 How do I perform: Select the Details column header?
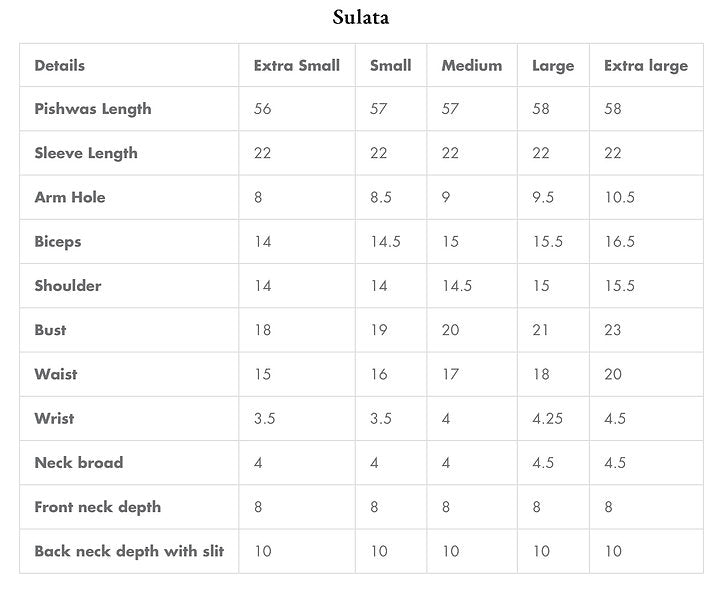click(60, 66)
